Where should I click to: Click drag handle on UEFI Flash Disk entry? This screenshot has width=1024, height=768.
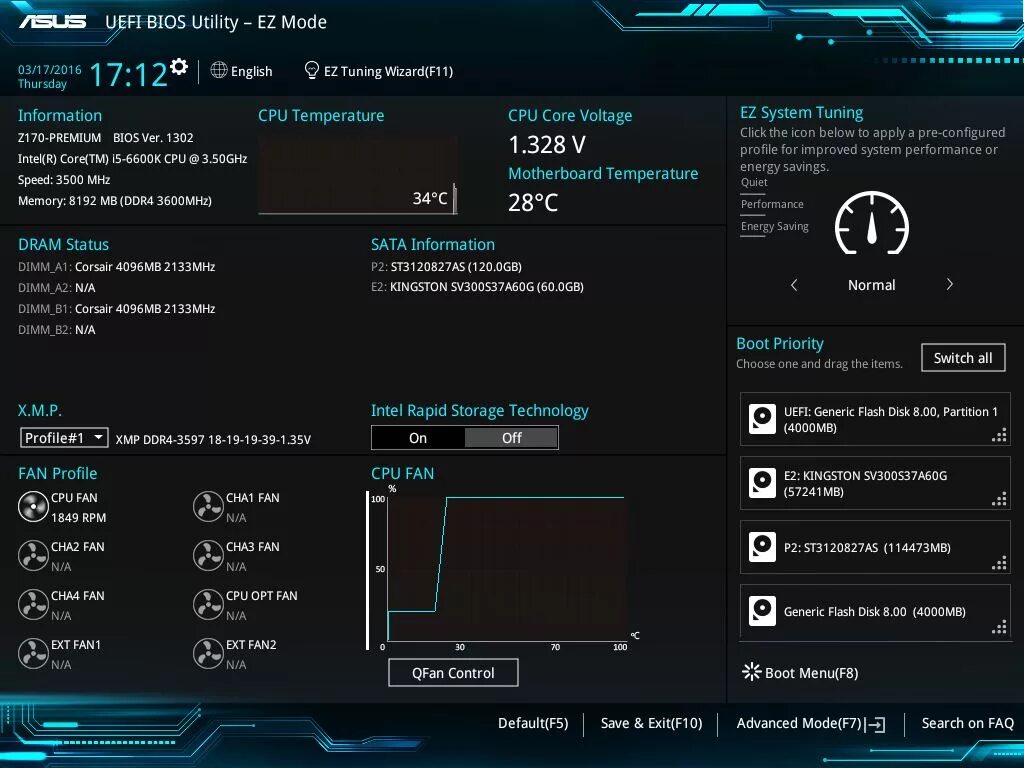click(999, 436)
